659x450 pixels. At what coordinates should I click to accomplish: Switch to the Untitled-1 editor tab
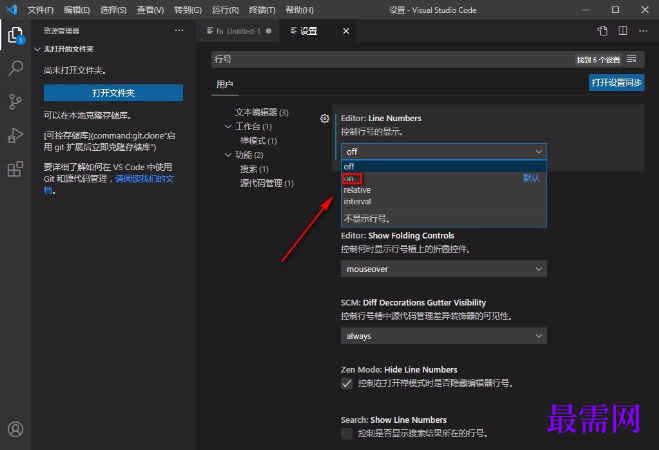pos(238,31)
